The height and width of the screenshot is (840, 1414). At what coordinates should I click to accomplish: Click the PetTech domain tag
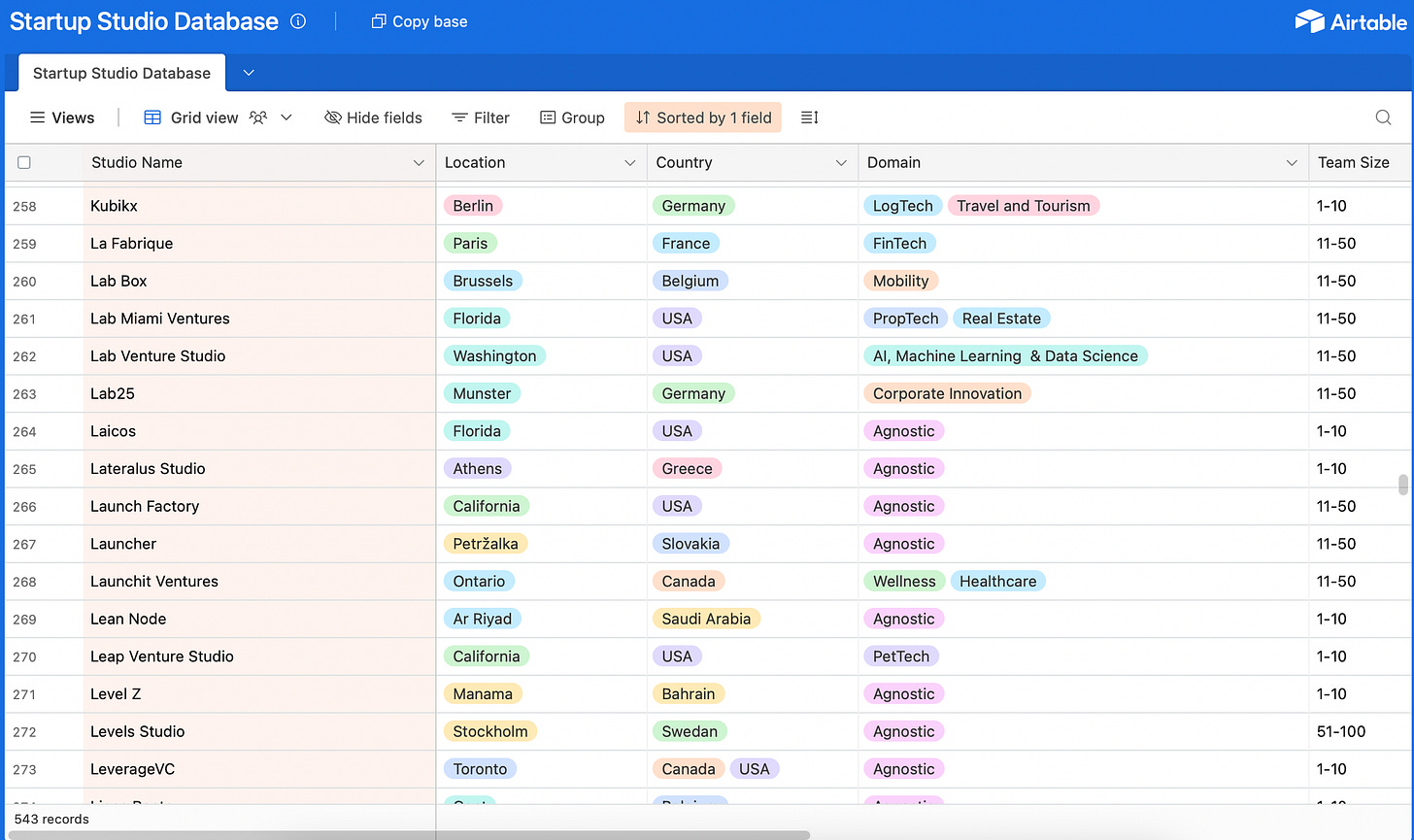pos(901,656)
